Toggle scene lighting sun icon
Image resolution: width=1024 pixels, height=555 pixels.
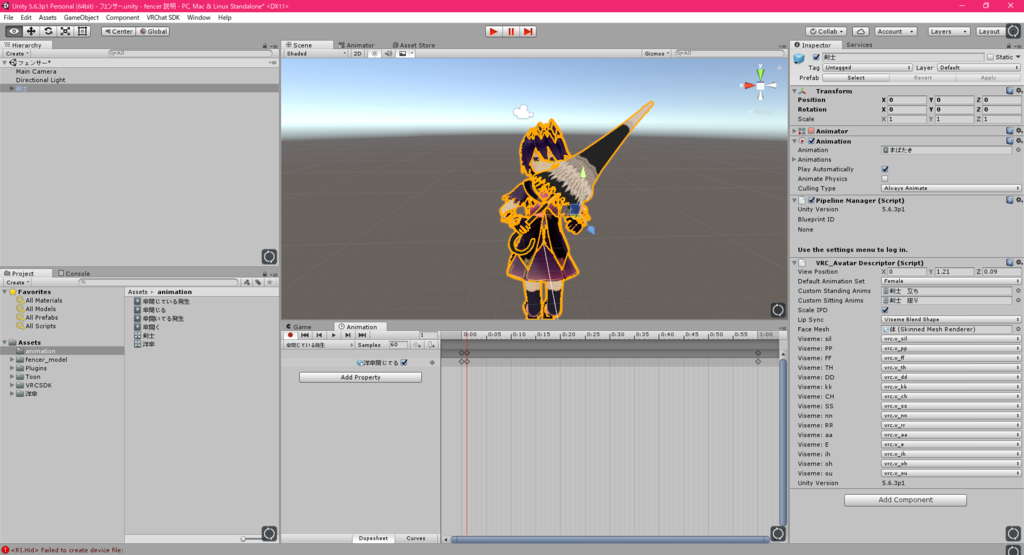pos(374,54)
